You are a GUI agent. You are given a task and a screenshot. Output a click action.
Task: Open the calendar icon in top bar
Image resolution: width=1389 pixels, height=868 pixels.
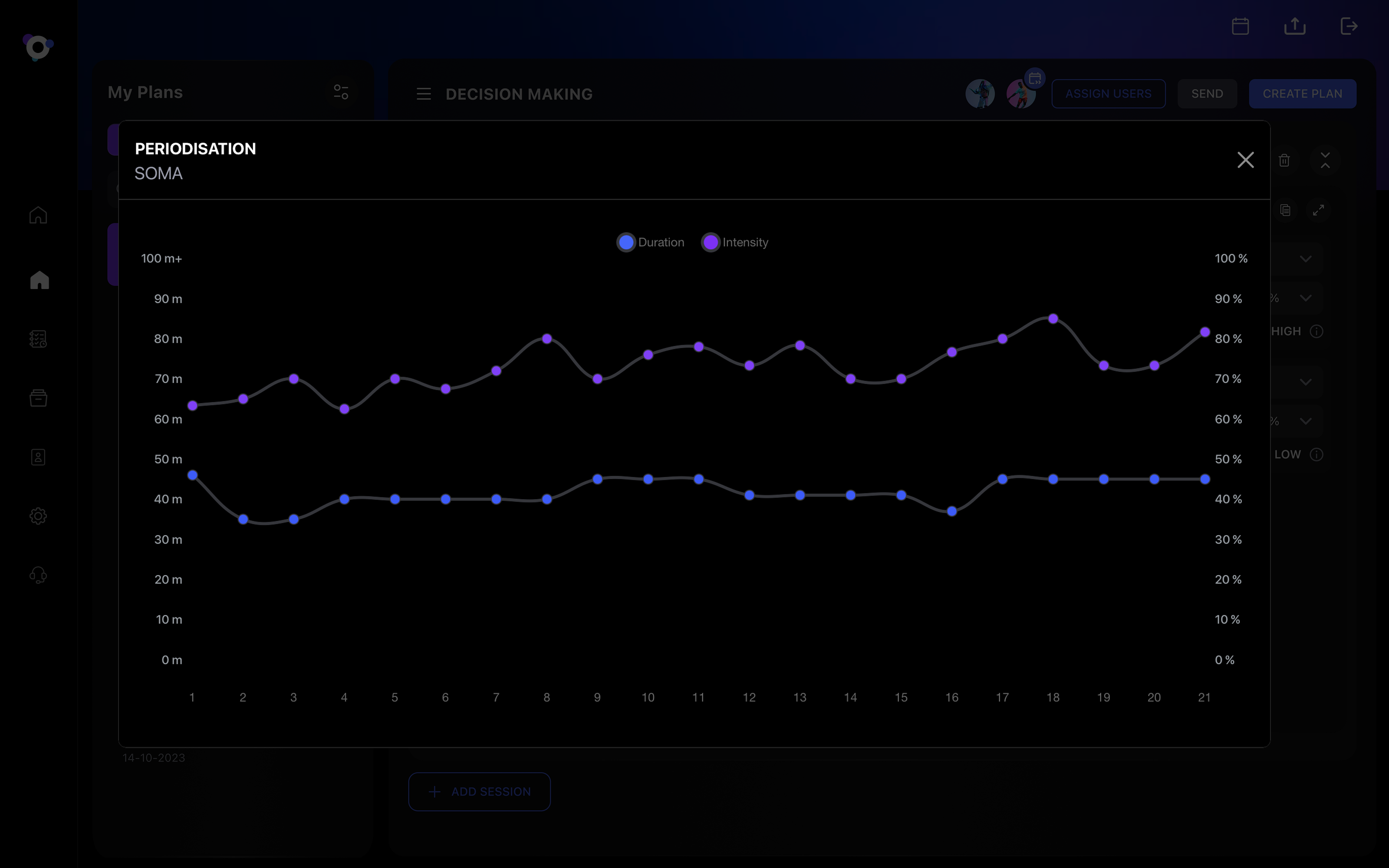pyautogui.click(x=1241, y=26)
